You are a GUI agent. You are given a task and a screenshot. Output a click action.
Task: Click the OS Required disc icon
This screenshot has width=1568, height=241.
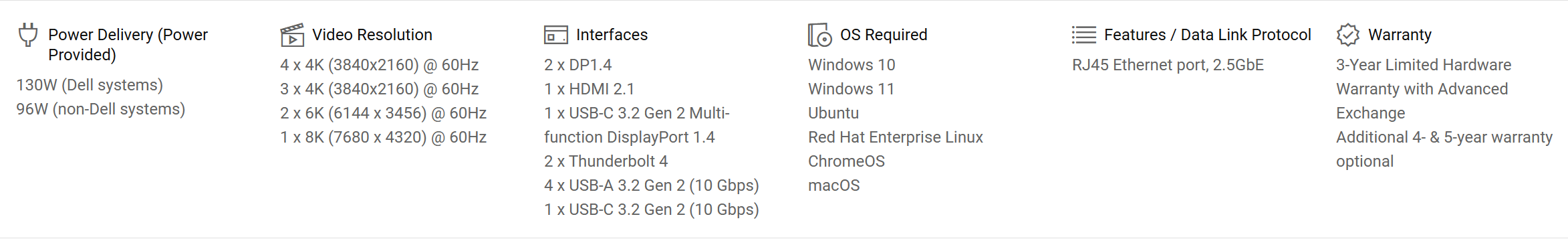[x=820, y=35]
